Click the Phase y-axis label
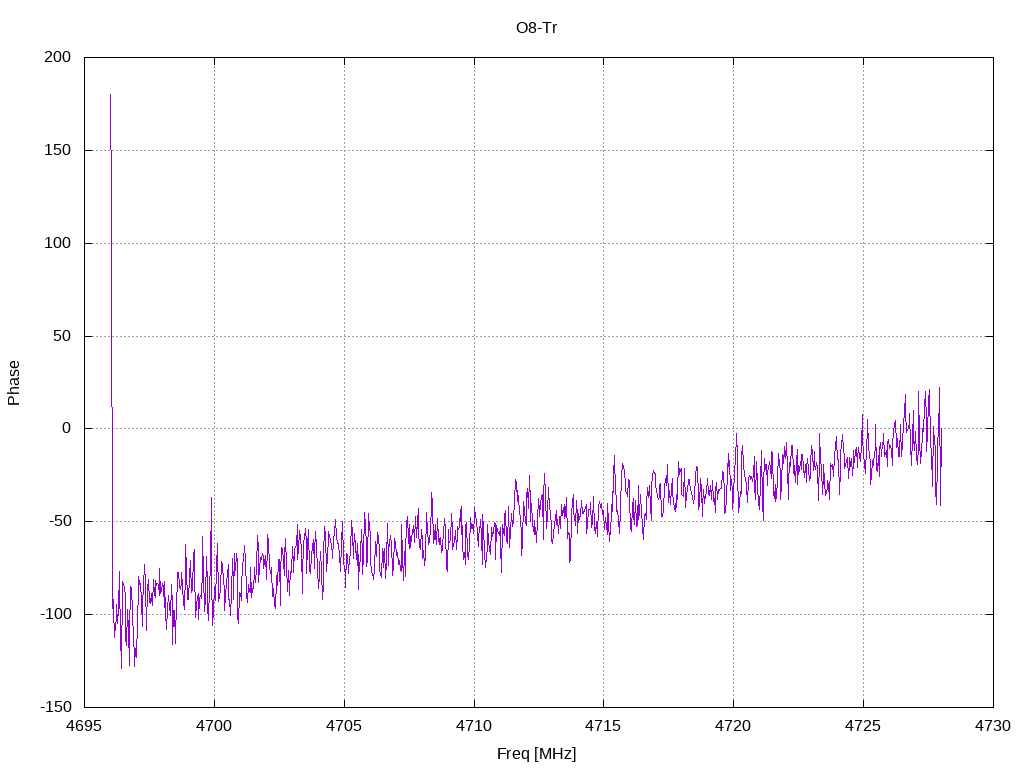Viewport: 1024px width, 768px height. (x=14, y=383)
